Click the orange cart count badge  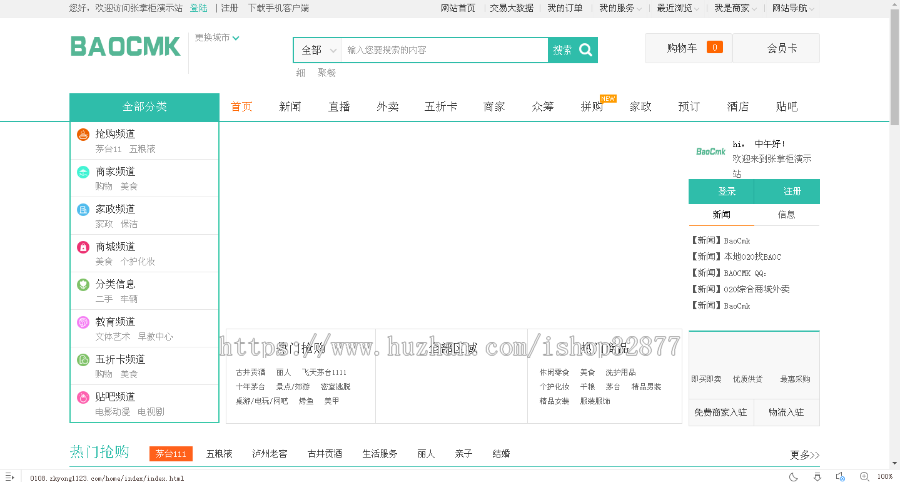tap(715, 48)
